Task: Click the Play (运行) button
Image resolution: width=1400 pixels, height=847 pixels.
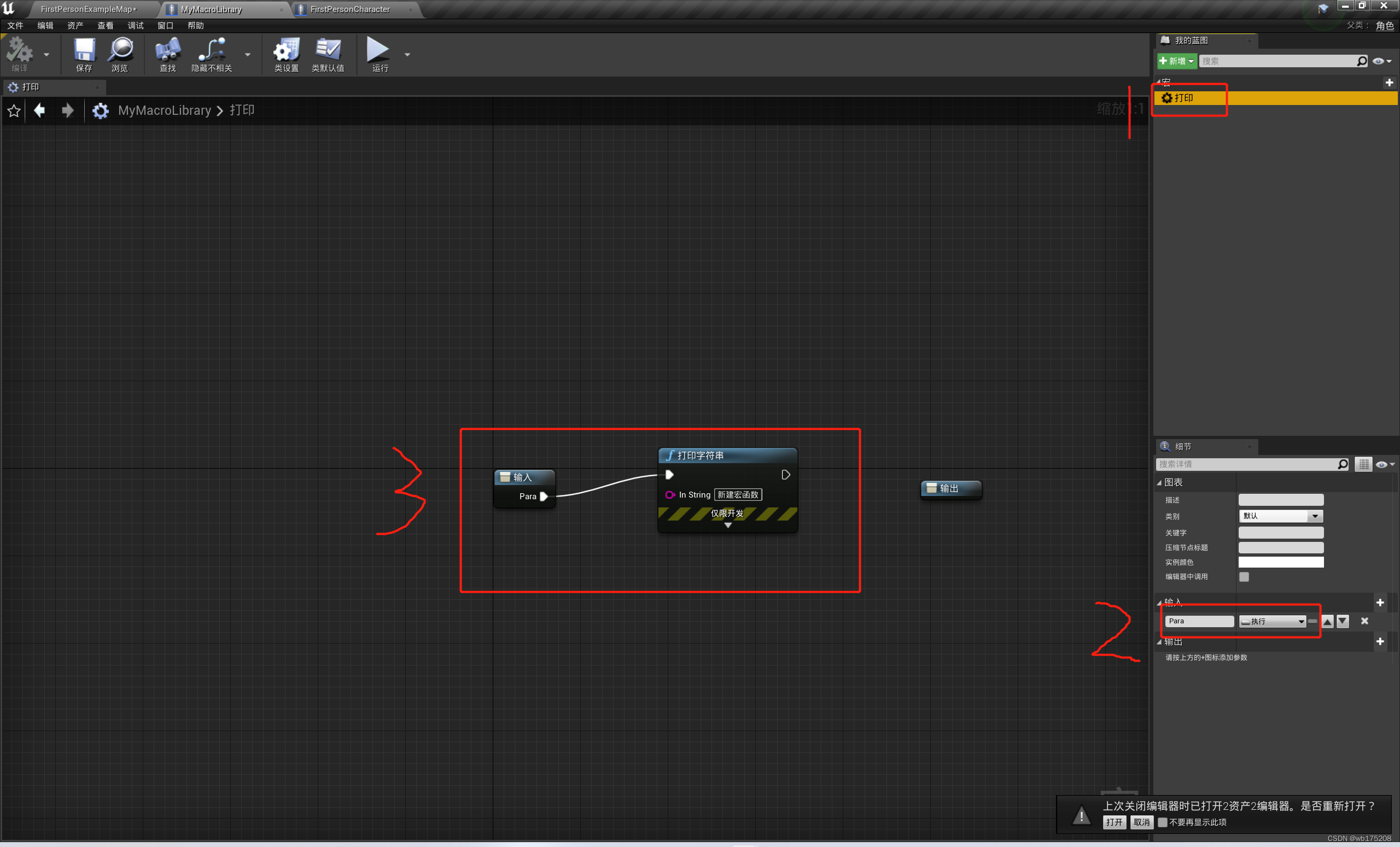Action: click(x=379, y=54)
